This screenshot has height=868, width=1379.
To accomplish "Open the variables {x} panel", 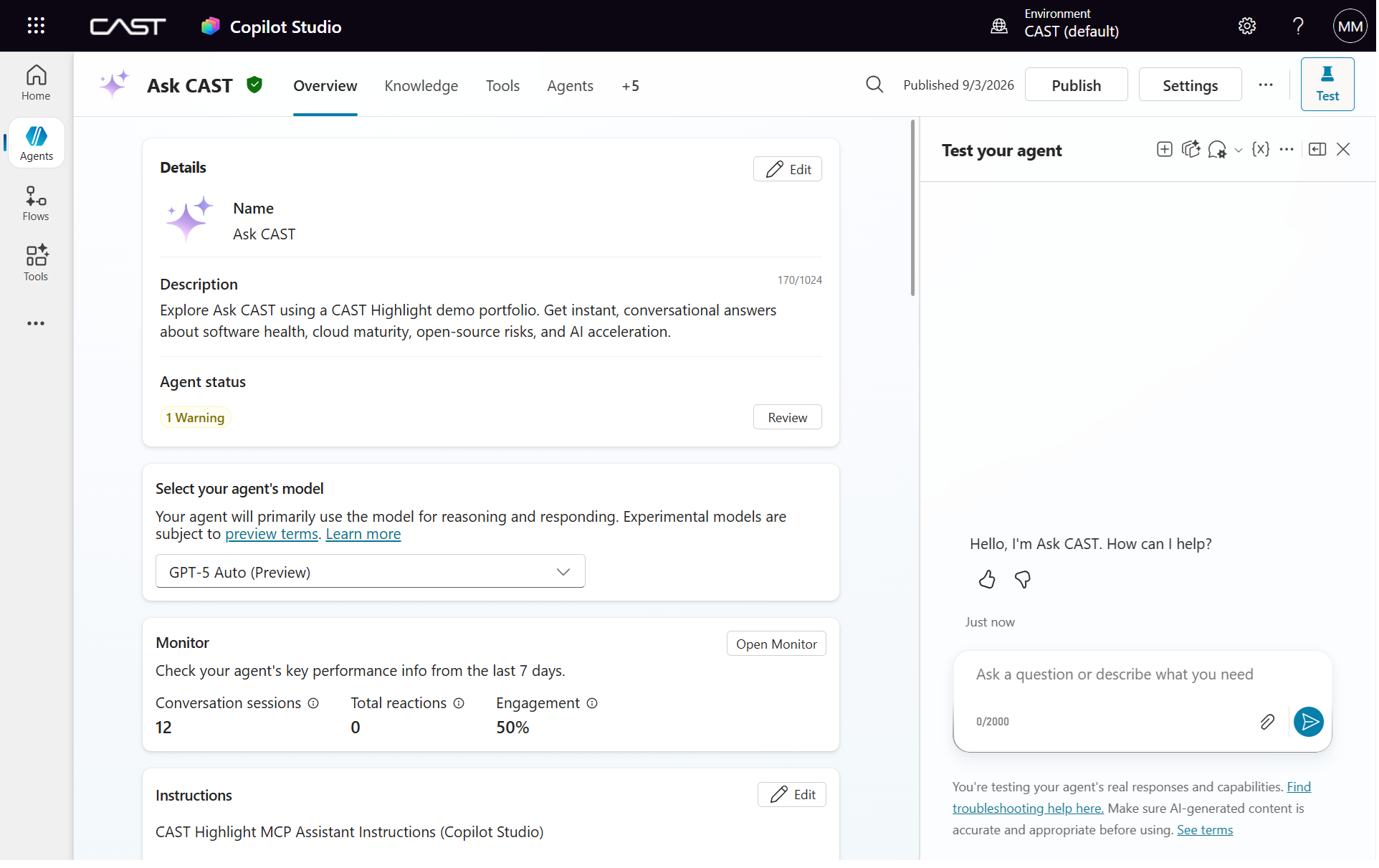I will pos(1260,149).
